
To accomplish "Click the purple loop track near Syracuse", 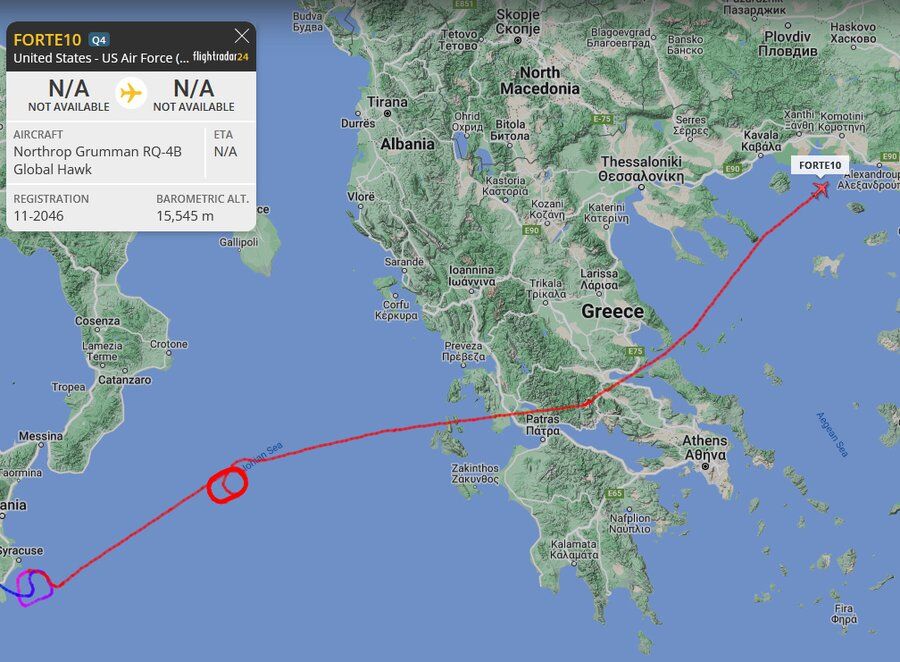I will pos(33,587).
